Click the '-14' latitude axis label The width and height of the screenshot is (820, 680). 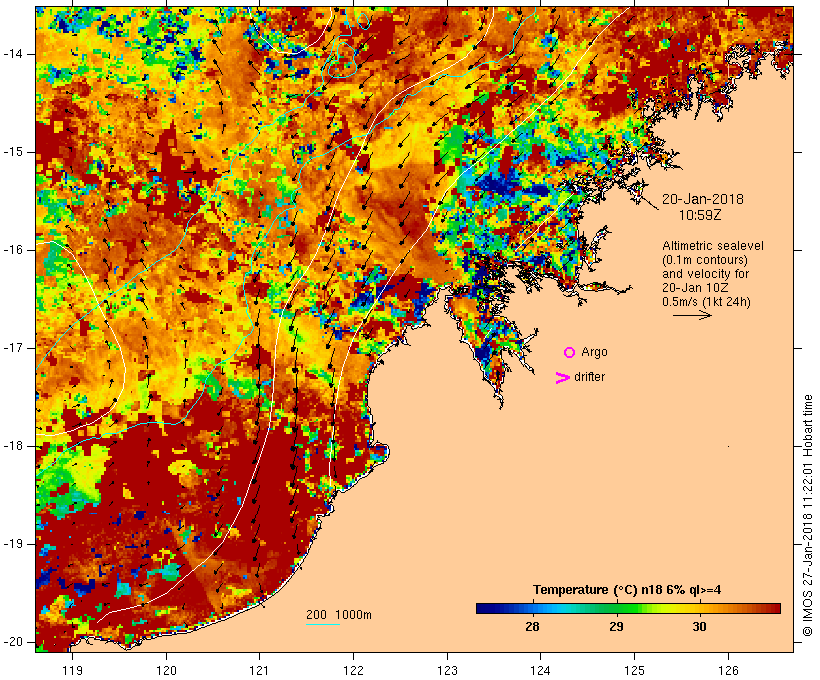13,54
